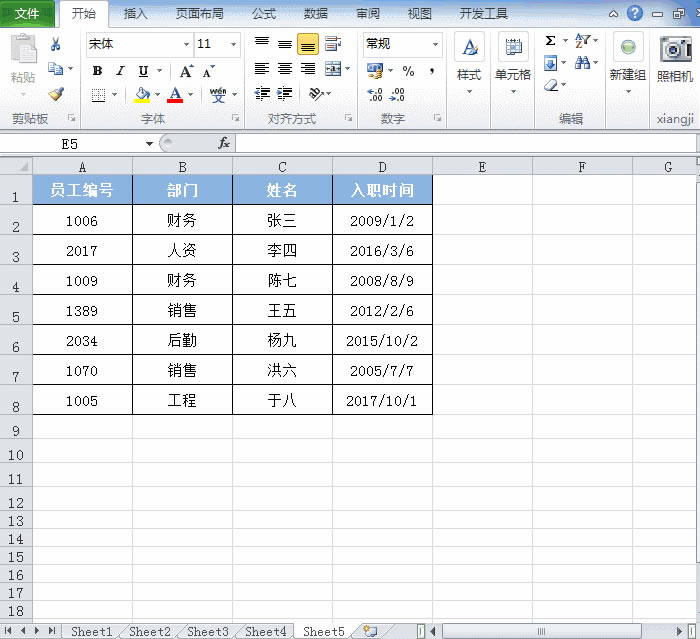Image resolution: width=700 pixels, height=639 pixels.
Task: Expand the number format dropdown (常规)
Action: (435, 45)
